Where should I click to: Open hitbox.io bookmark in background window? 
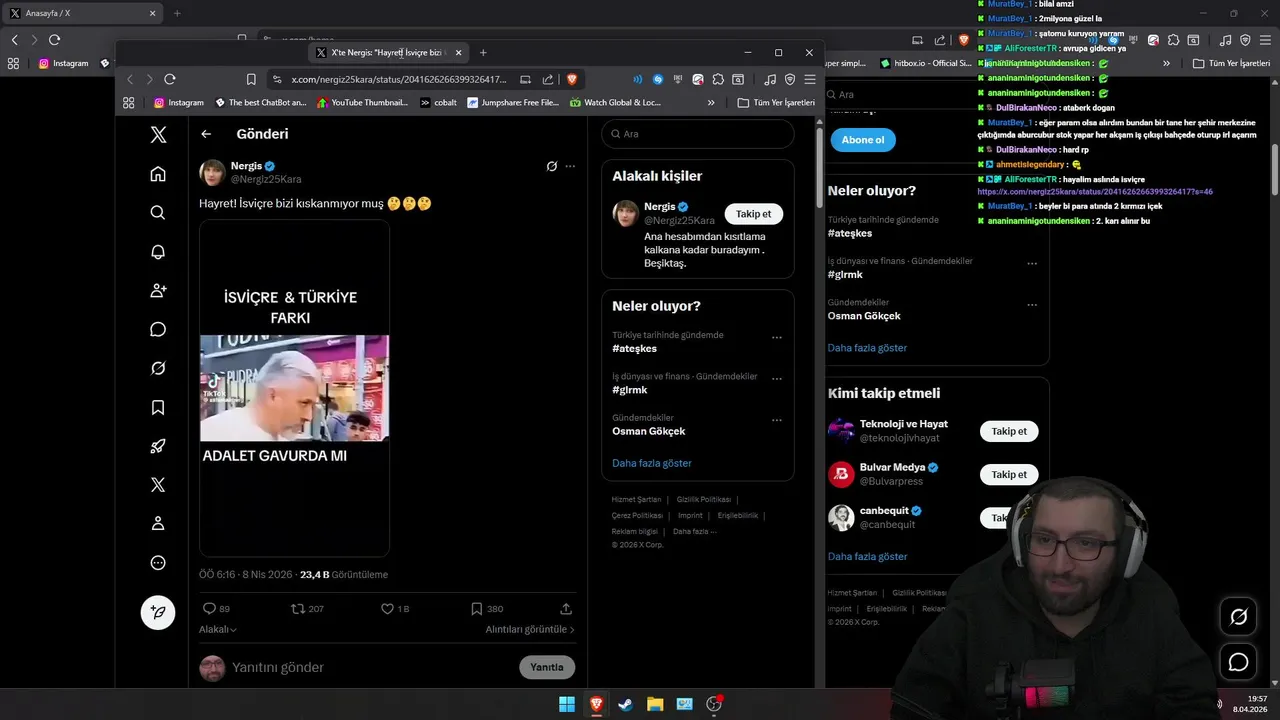(x=925, y=63)
